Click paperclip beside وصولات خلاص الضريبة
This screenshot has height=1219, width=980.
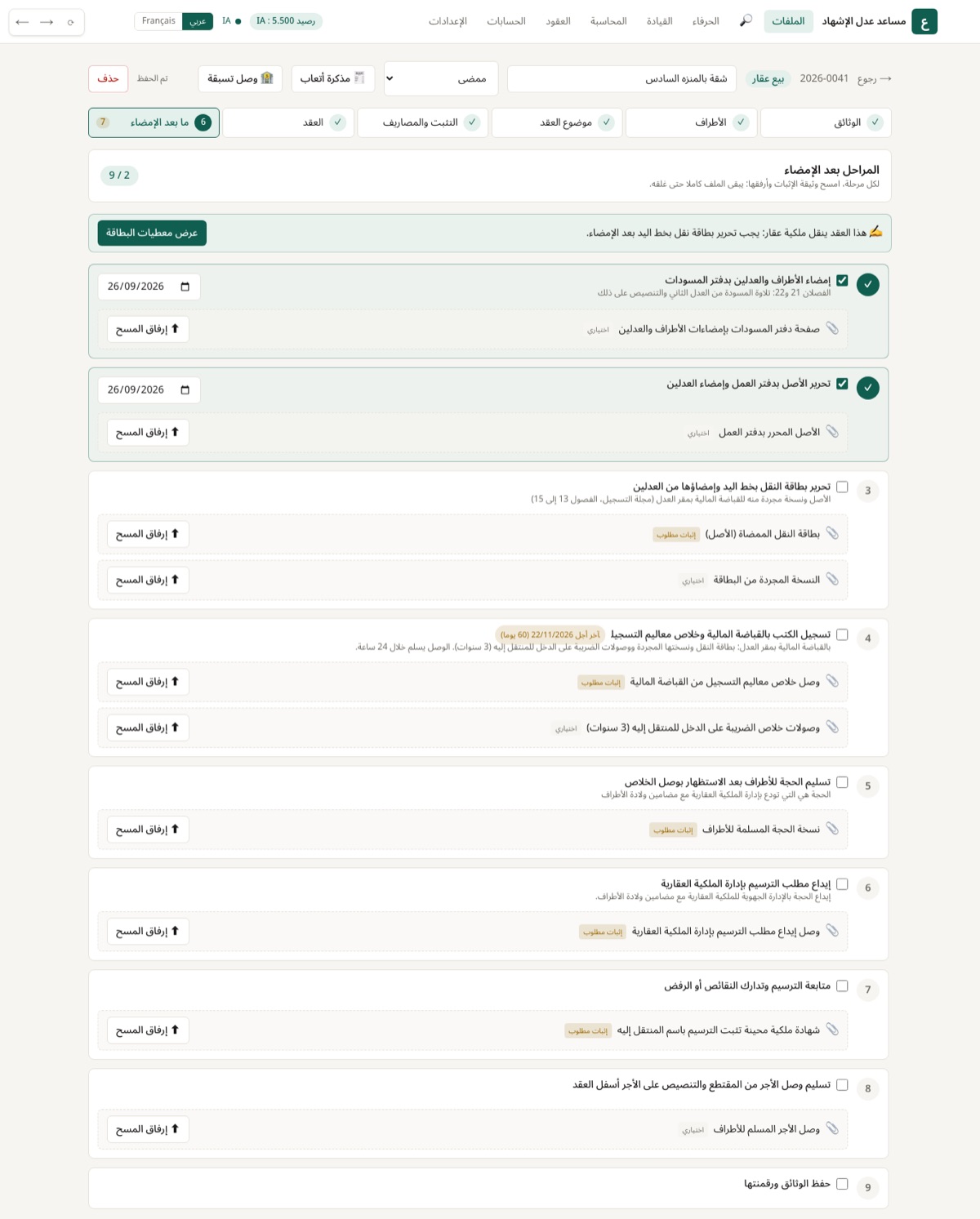pos(832,727)
